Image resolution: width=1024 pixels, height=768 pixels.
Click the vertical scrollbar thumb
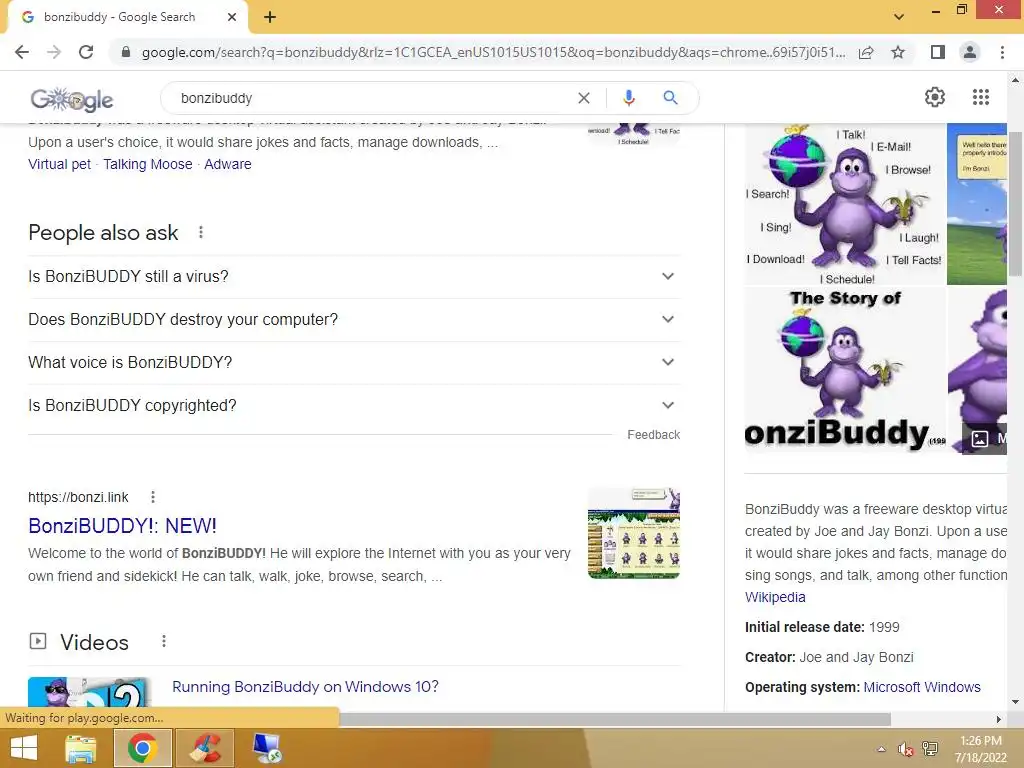[x=1015, y=202]
